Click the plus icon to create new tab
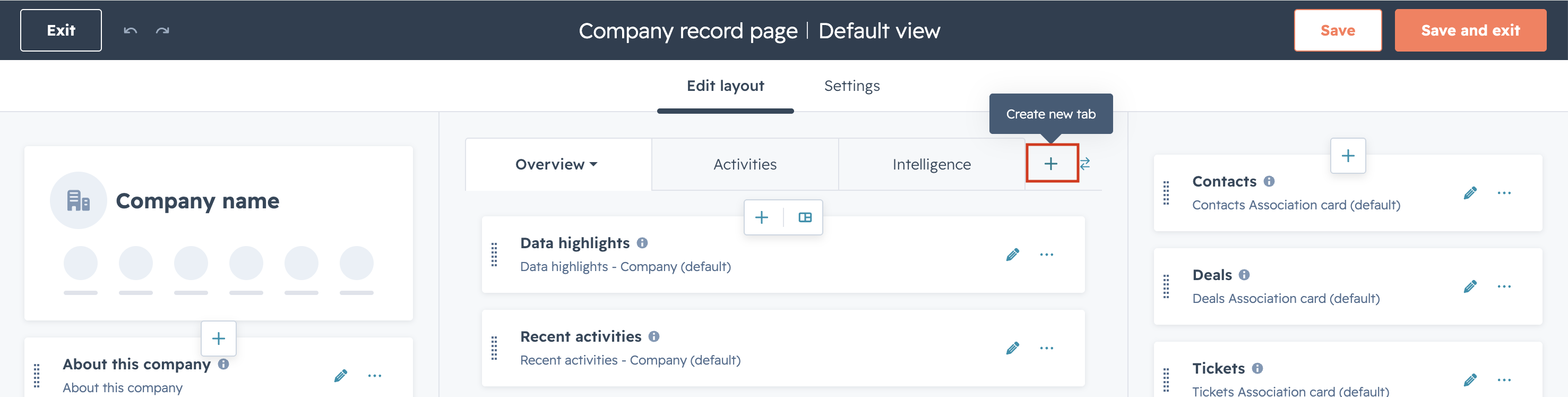This screenshot has height=397, width=1568. (1051, 164)
